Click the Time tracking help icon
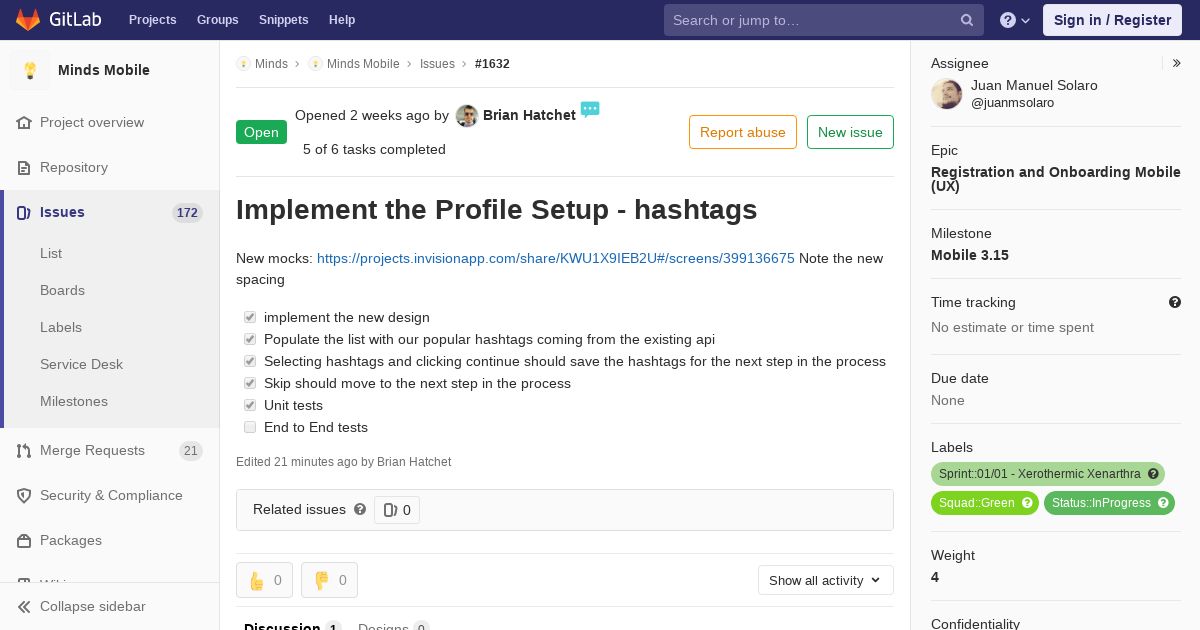 point(1175,302)
